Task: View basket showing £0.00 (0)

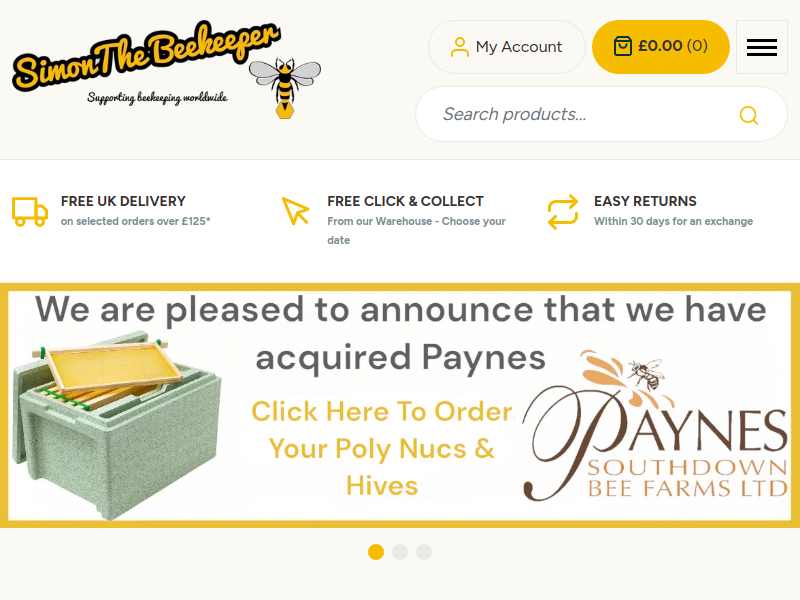Action: [x=661, y=47]
